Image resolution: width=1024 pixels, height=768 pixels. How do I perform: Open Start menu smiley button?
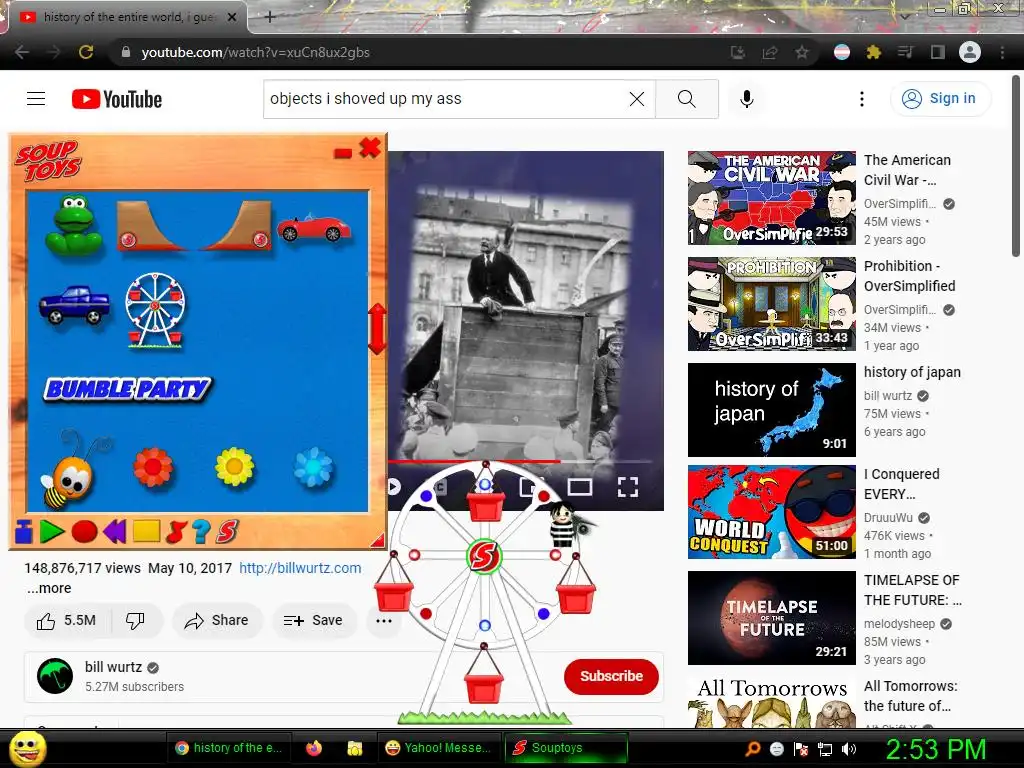(28, 748)
